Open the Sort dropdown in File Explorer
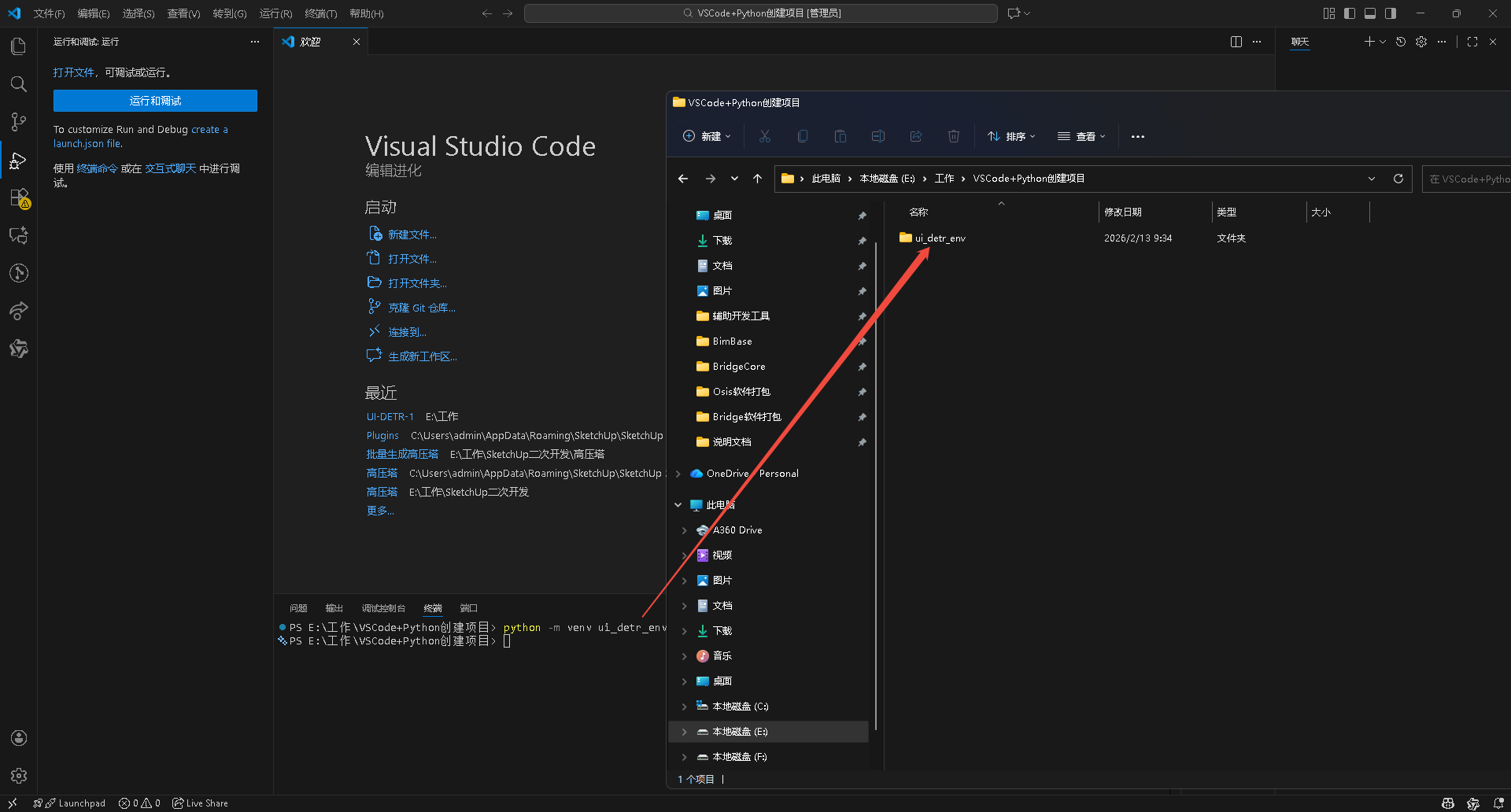The width and height of the screenshot is (1511, 812). (1011, 136)
